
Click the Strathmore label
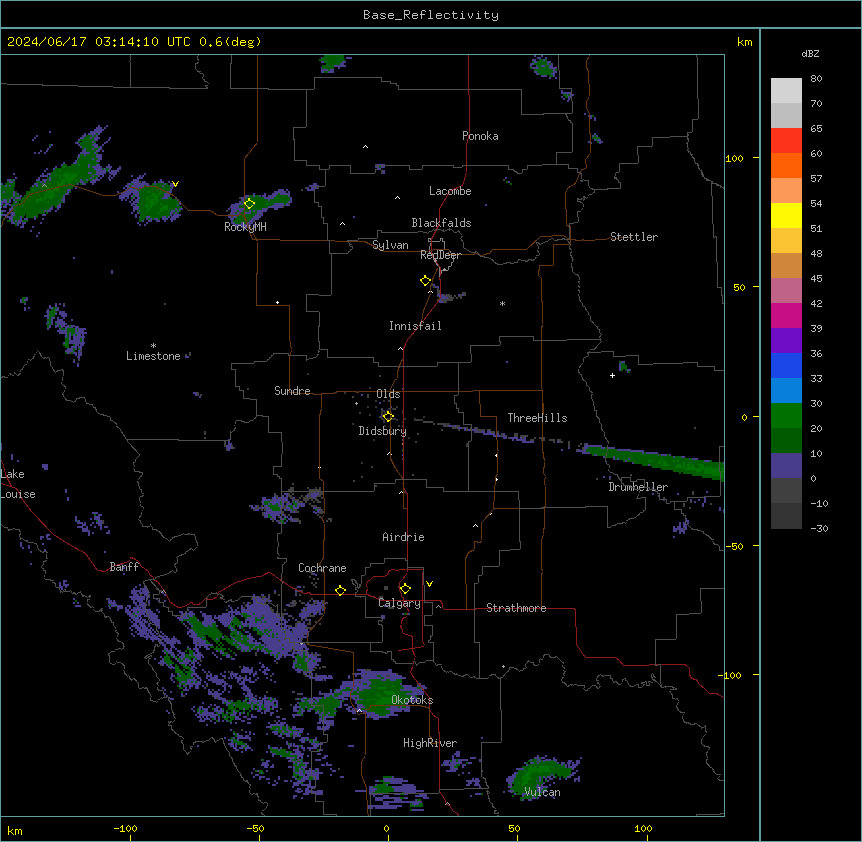click(516, 608)
